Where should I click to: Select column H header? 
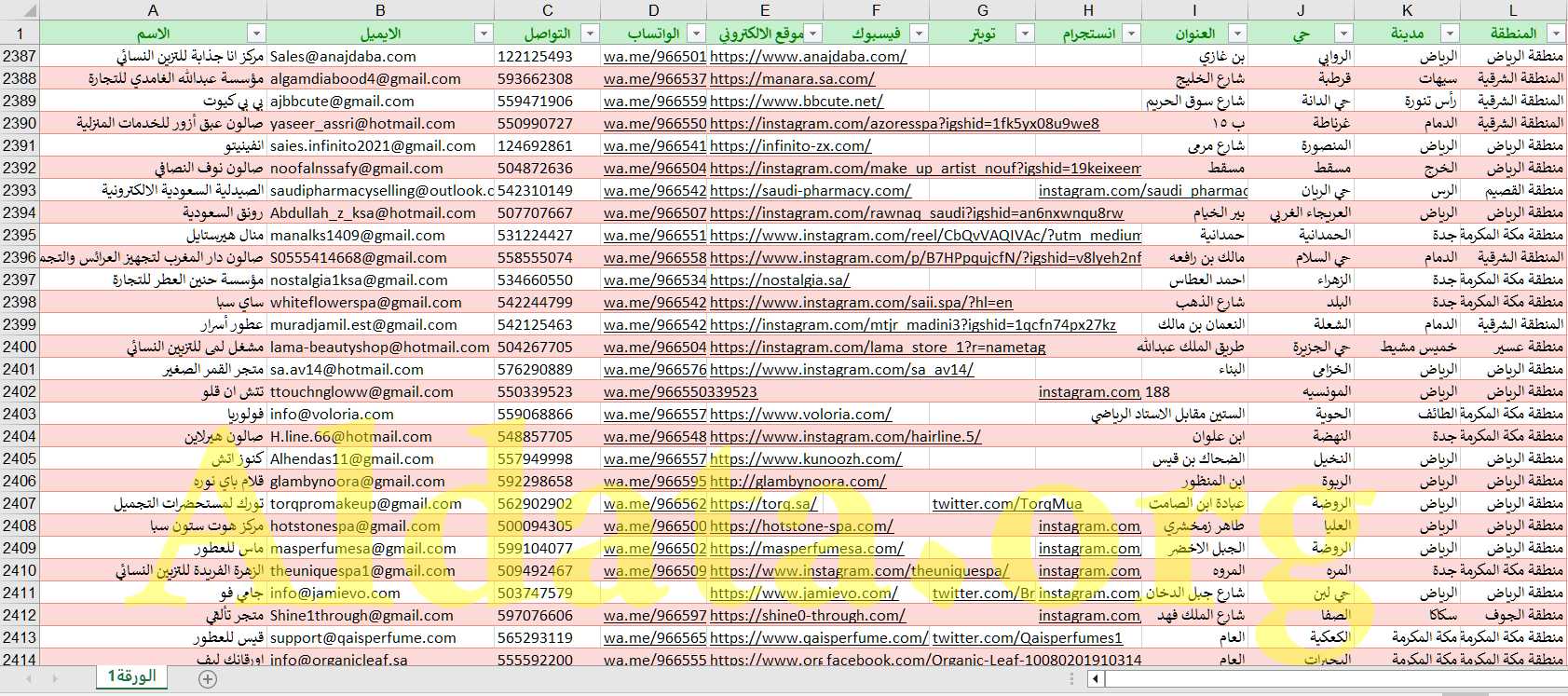click(x=1088, y=11)
